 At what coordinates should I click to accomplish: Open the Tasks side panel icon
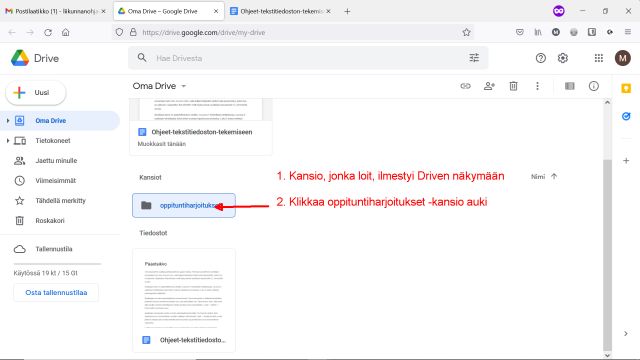pyautogui.click(x=626, y=116)
